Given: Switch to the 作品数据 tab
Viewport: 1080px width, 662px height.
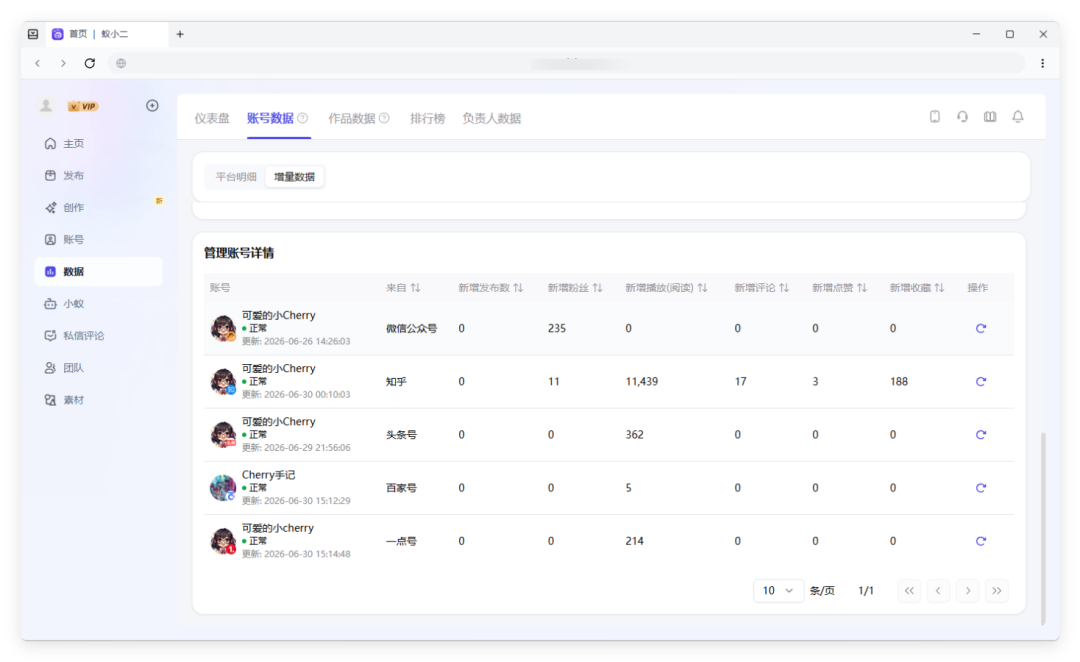Looking at the screenshot, I should (351, 118).
